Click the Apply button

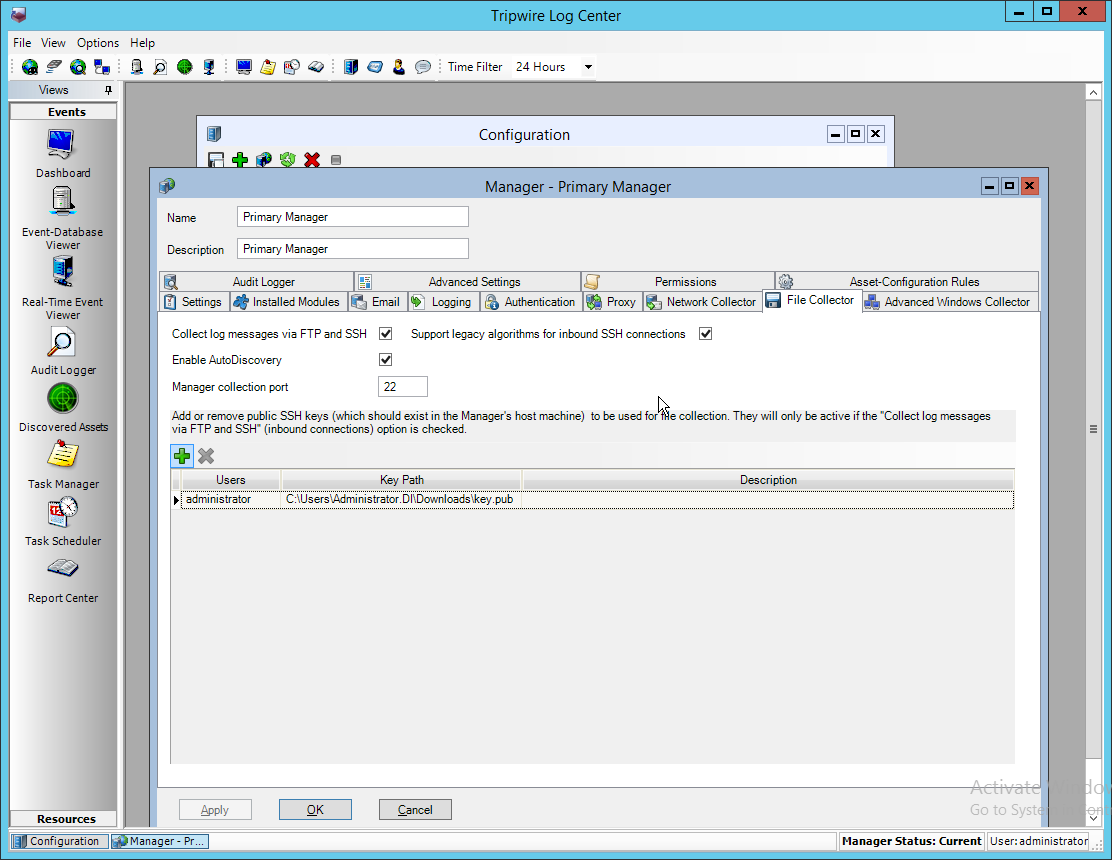pos(215,810)
